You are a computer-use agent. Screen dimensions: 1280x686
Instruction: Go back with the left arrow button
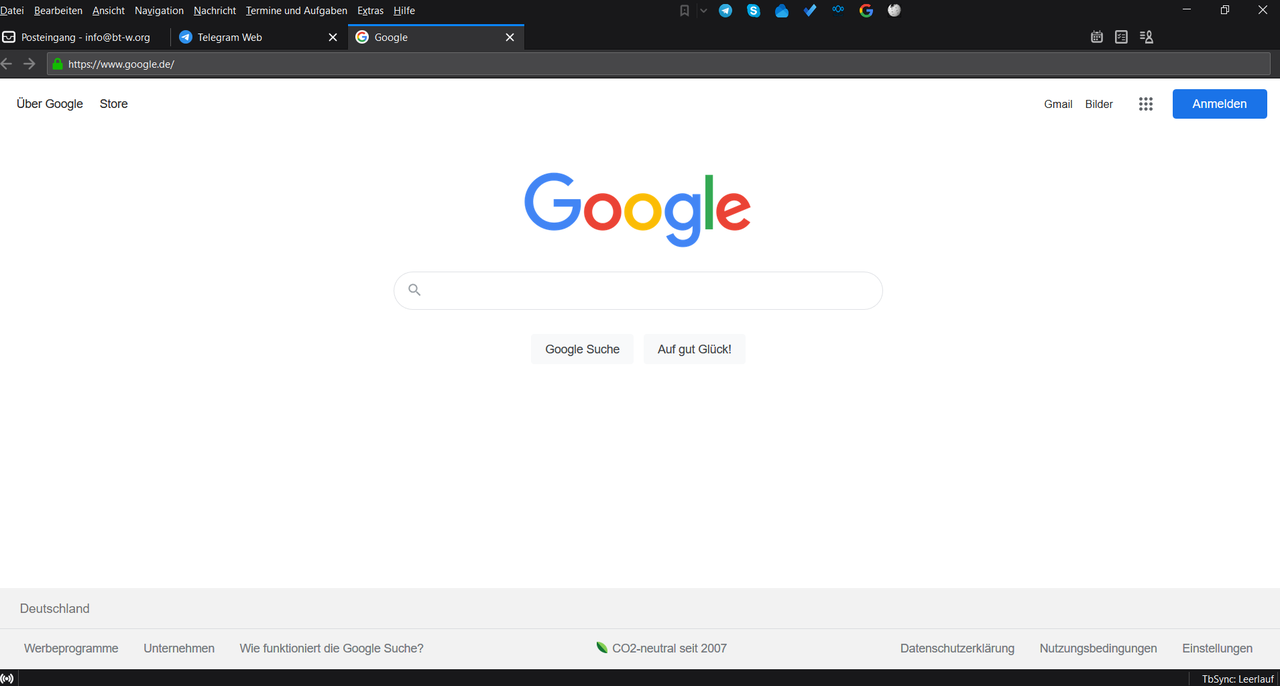[7, 64]
